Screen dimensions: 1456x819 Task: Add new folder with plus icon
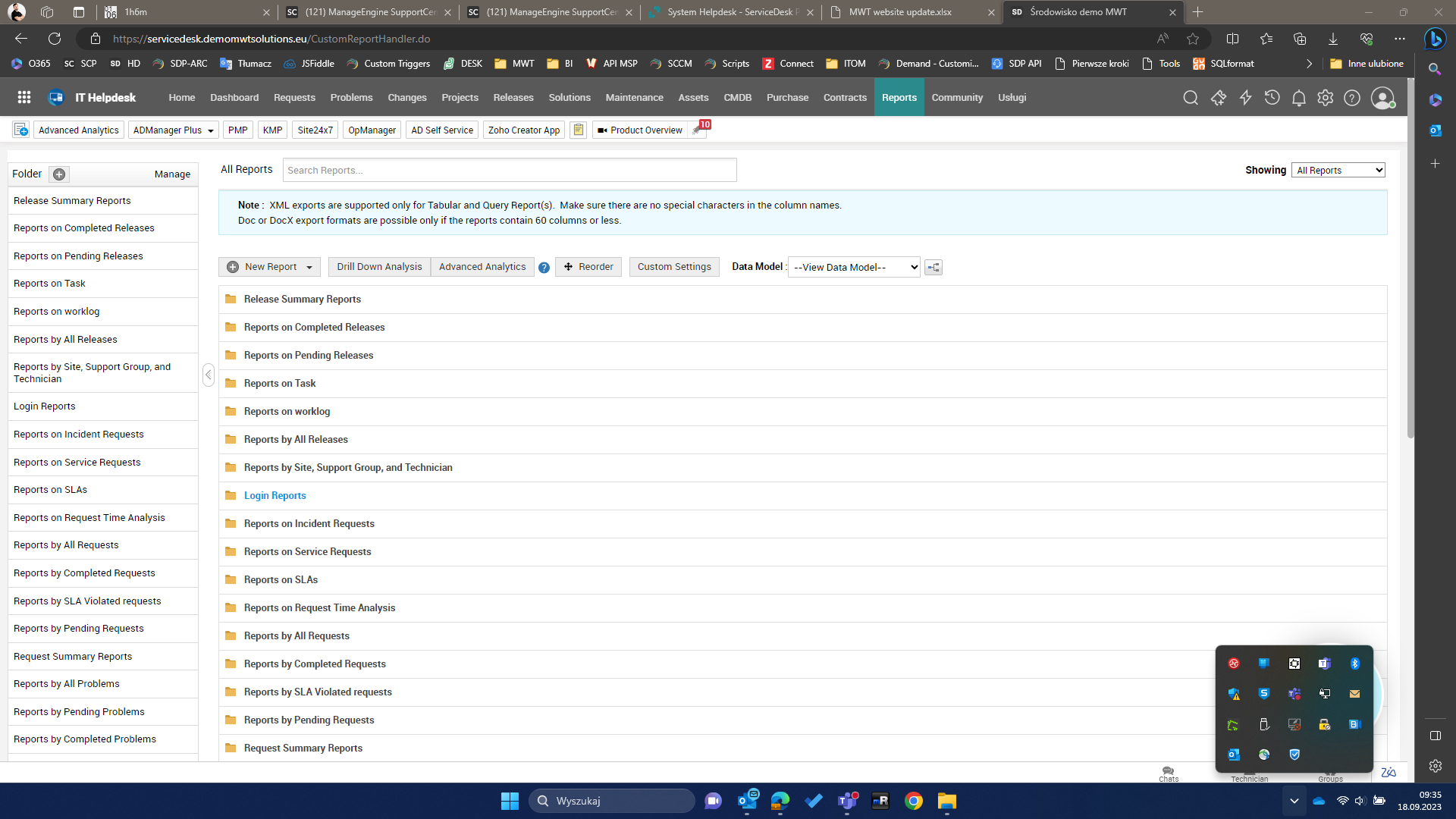(x=59, y=174)
